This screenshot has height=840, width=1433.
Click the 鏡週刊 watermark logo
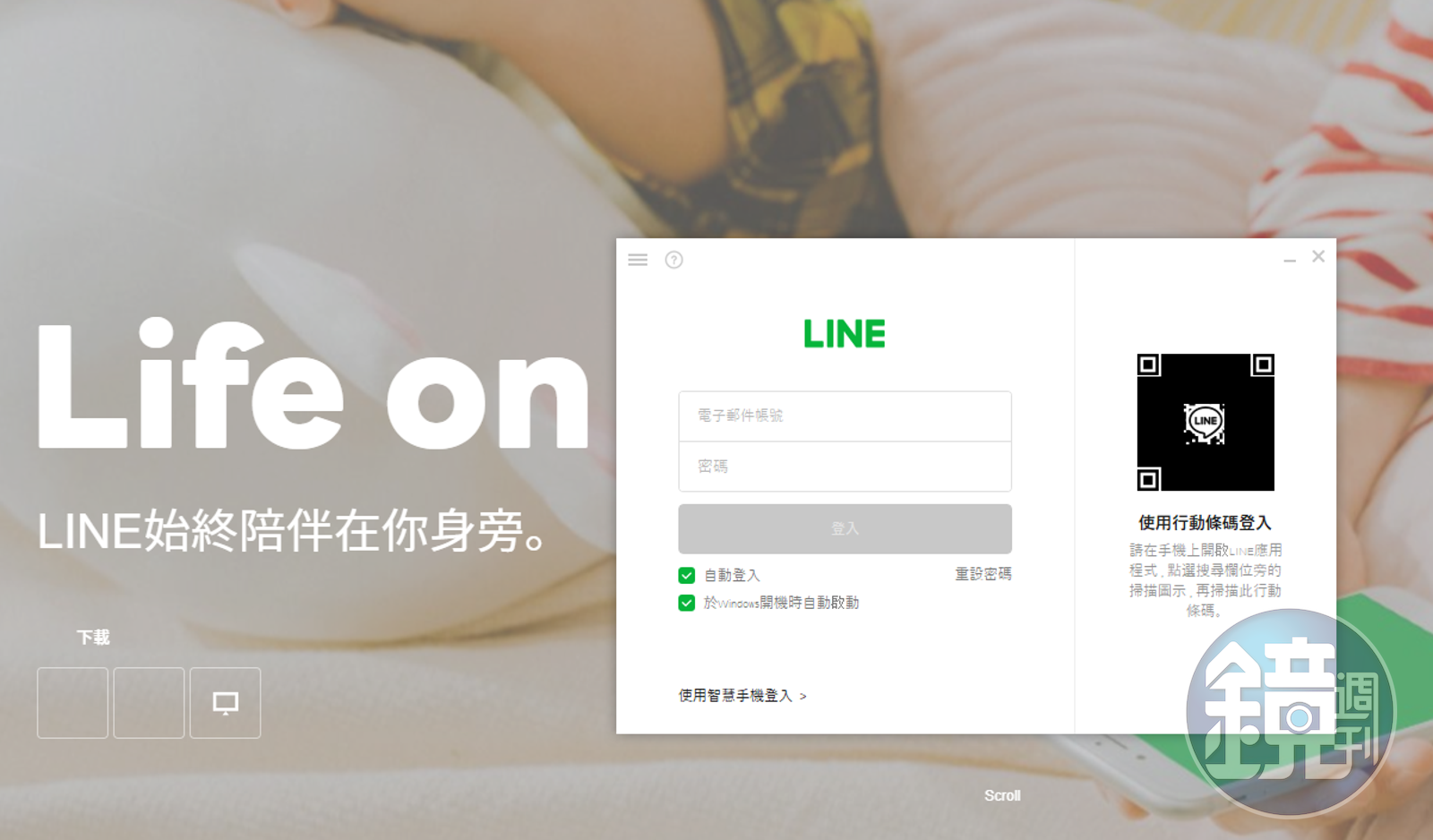[x=1291, y=713]
